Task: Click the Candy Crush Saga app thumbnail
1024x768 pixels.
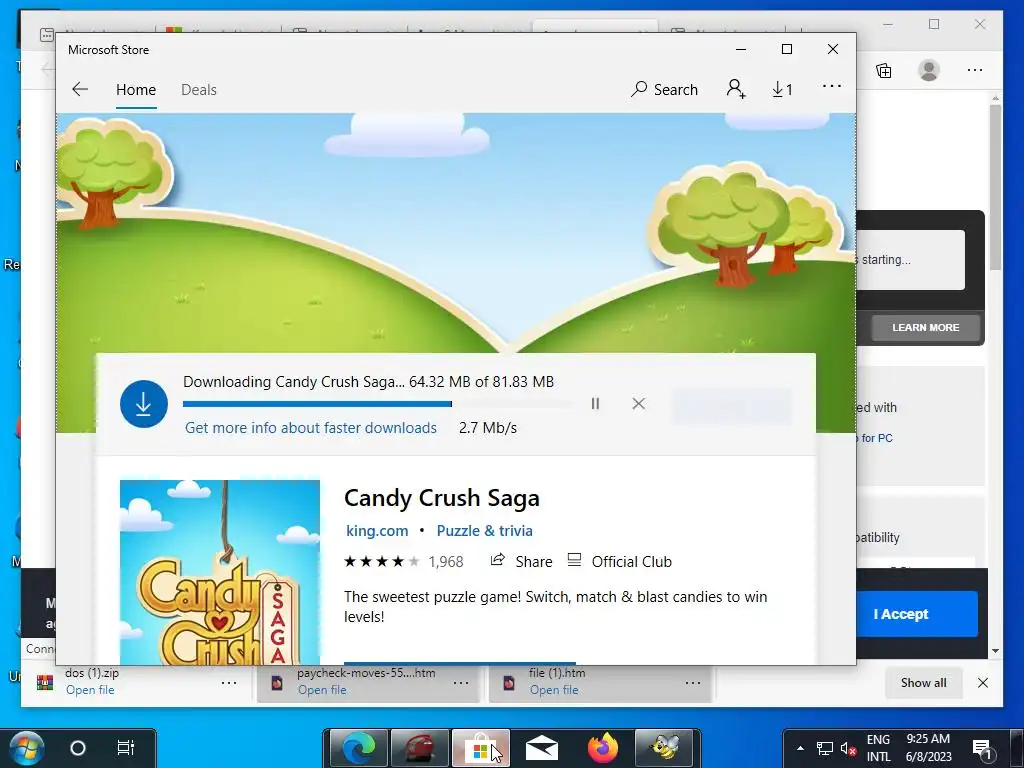Action: 220,572
